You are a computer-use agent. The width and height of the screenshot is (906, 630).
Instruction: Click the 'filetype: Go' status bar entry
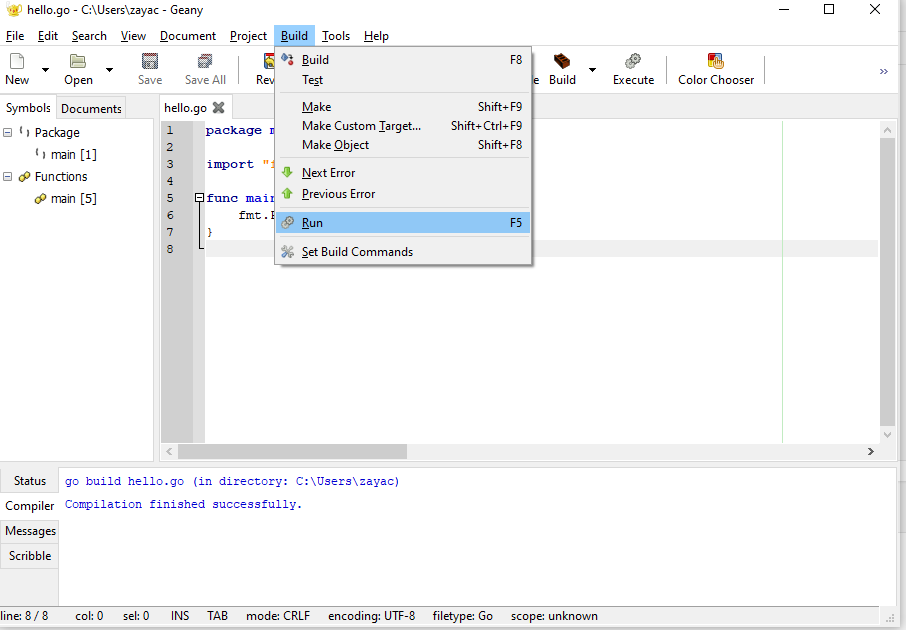(462, 616)
